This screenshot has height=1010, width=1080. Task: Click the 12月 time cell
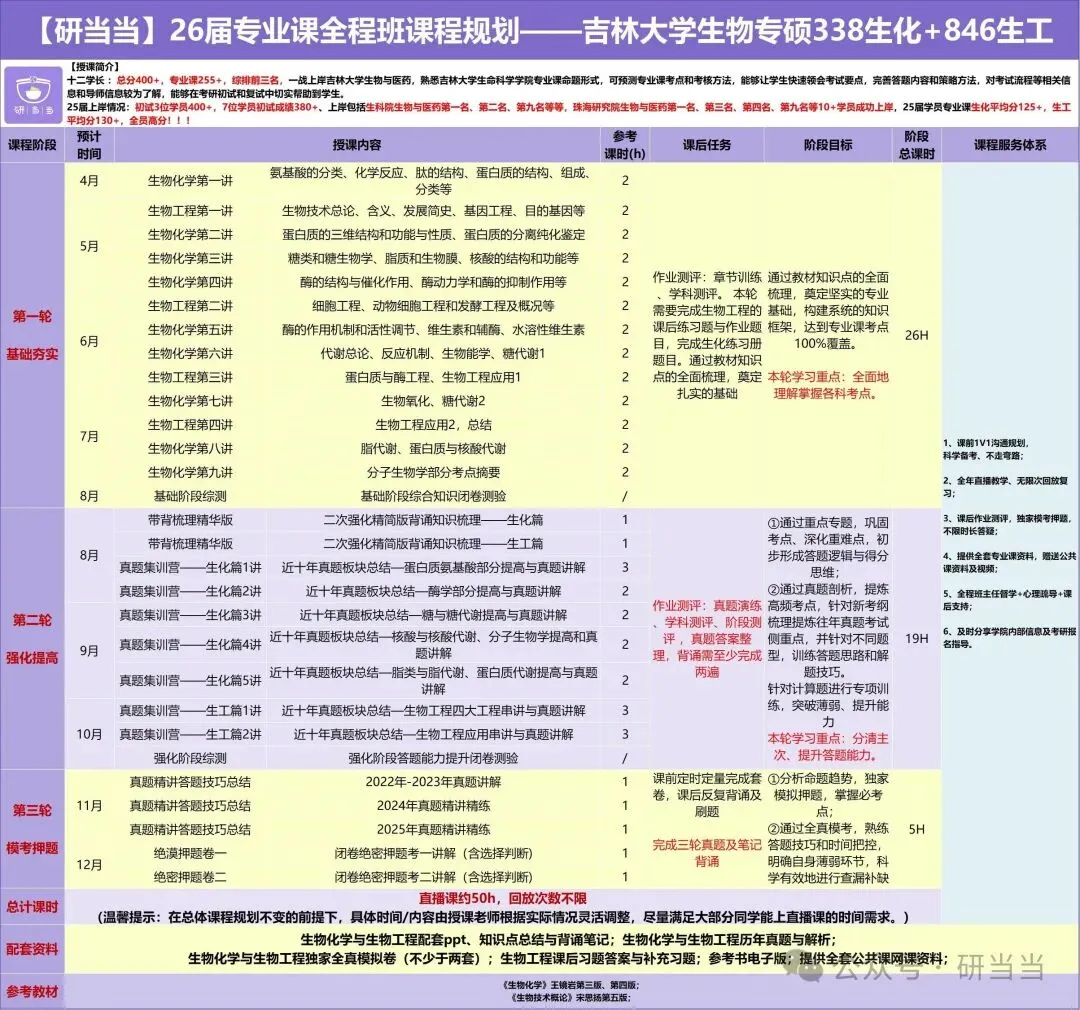[x=89, y=865]
